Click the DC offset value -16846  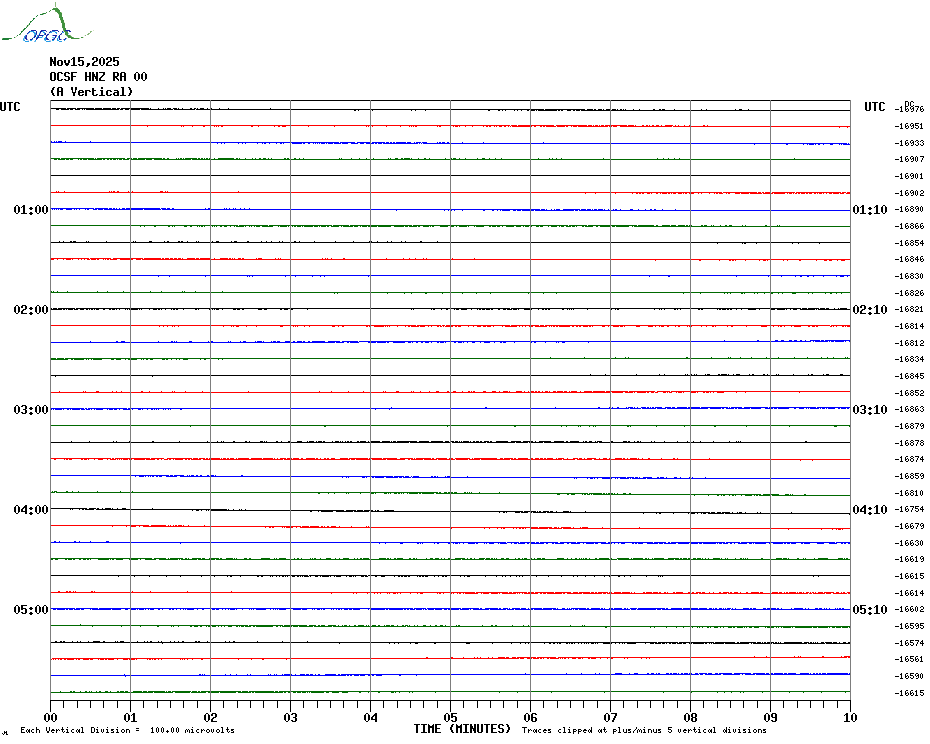(909, 259)
